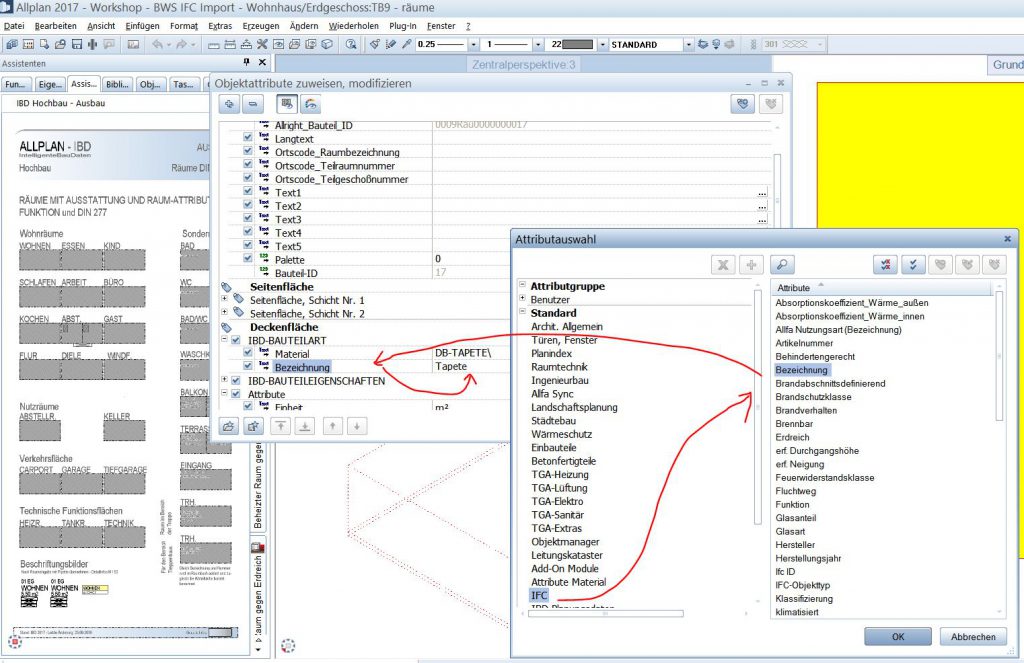1024x663 pixels.
Task: Click the minus icon in Objektattribute dialog toolbar
Action: coord(252,105)
